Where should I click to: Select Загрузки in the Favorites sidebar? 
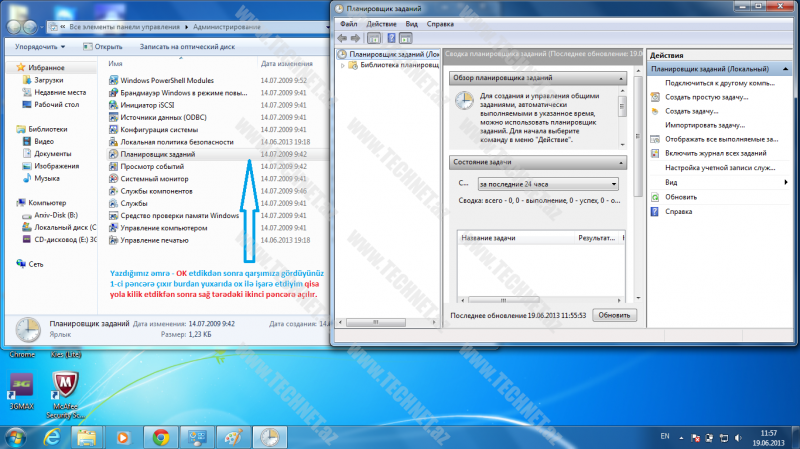(x=48, y=79)
